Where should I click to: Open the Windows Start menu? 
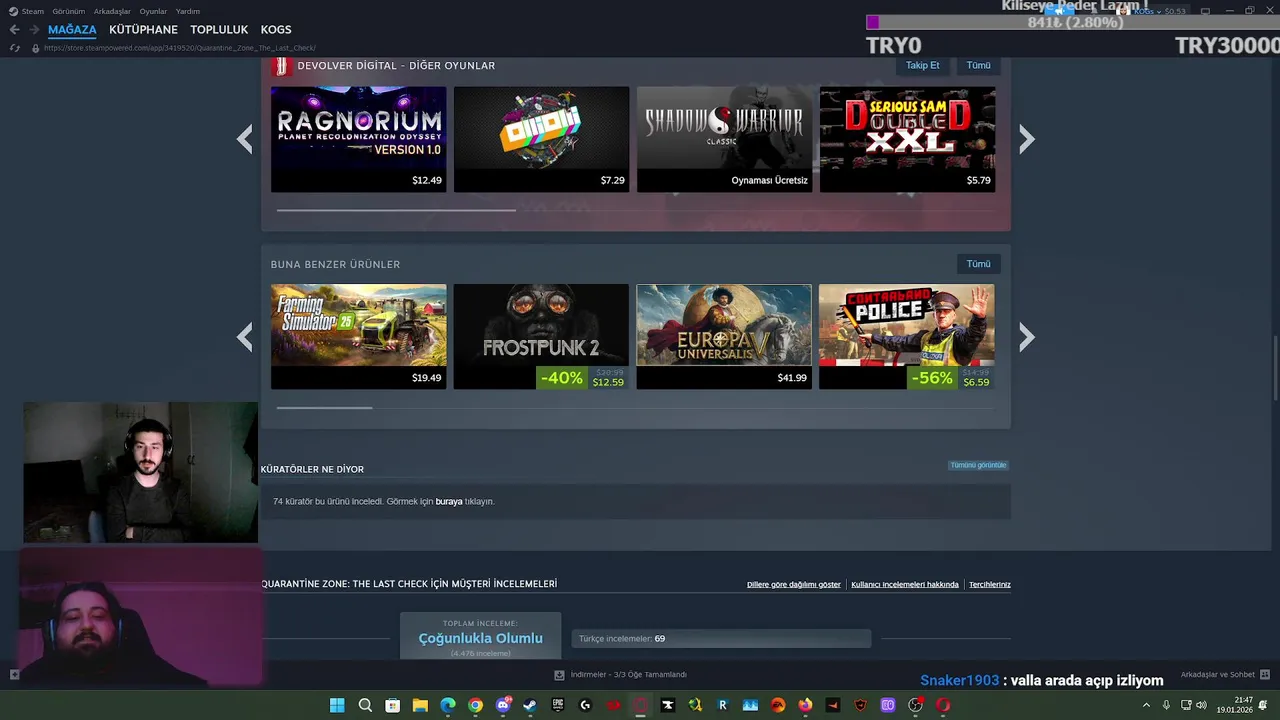(337, 705)
